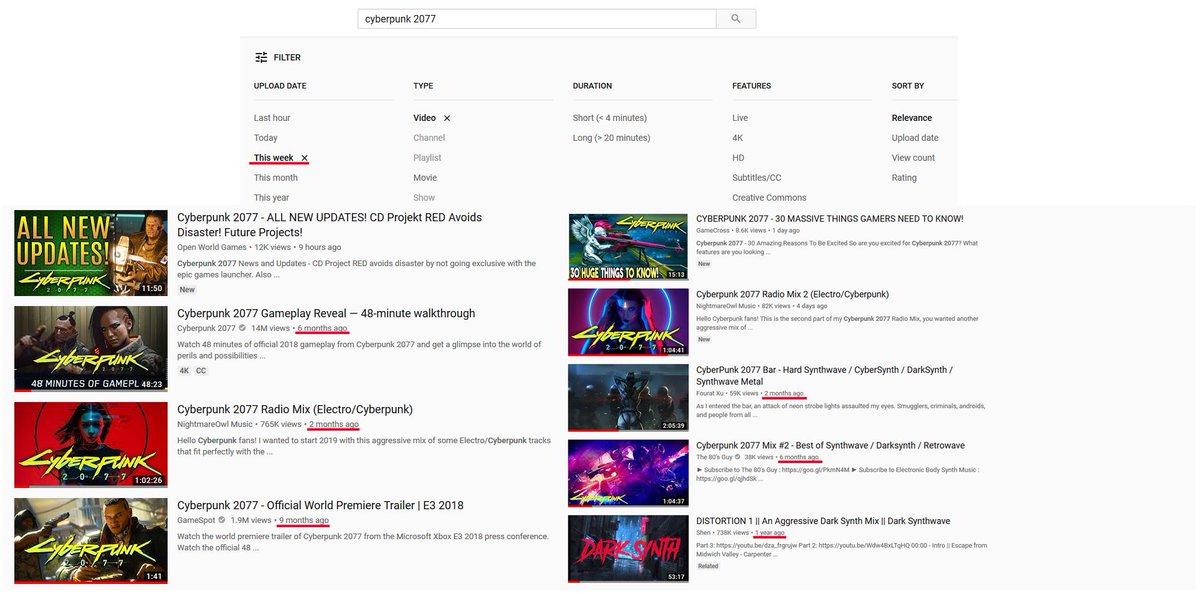Screen dimensions: 1200x594
Task: Choose the Channel type filter
Action: tap(429, 138)
